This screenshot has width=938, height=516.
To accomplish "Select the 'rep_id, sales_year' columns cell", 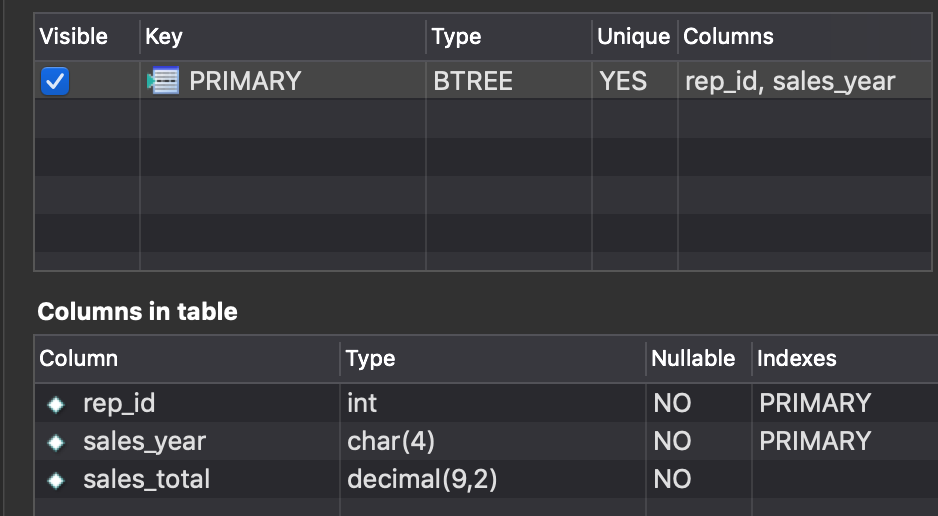I will tap(790, 81).
